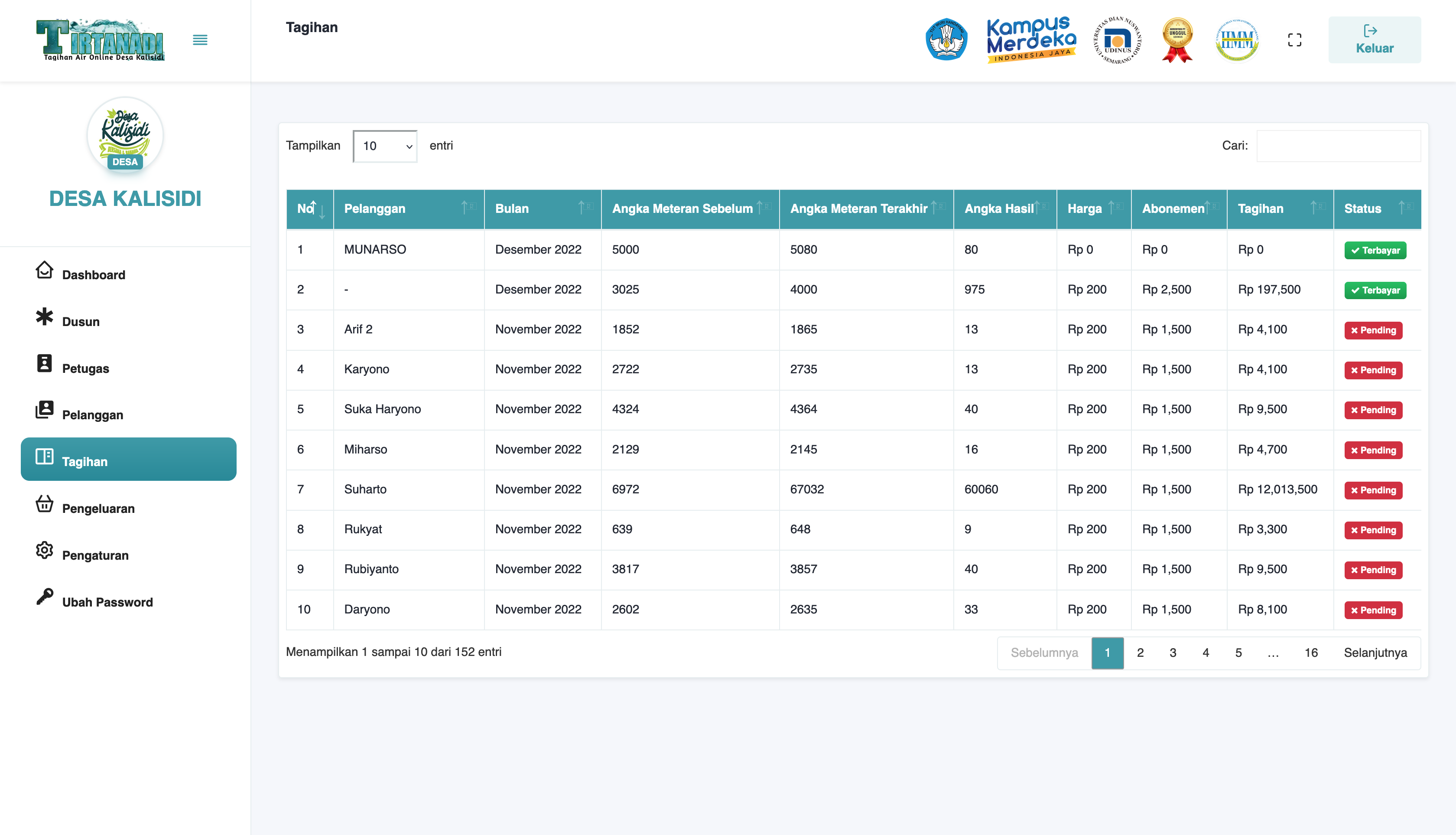Click the Tirtanadi logo in the header
This screenshot has height=835, width=1456.
[x=100, y=39]
